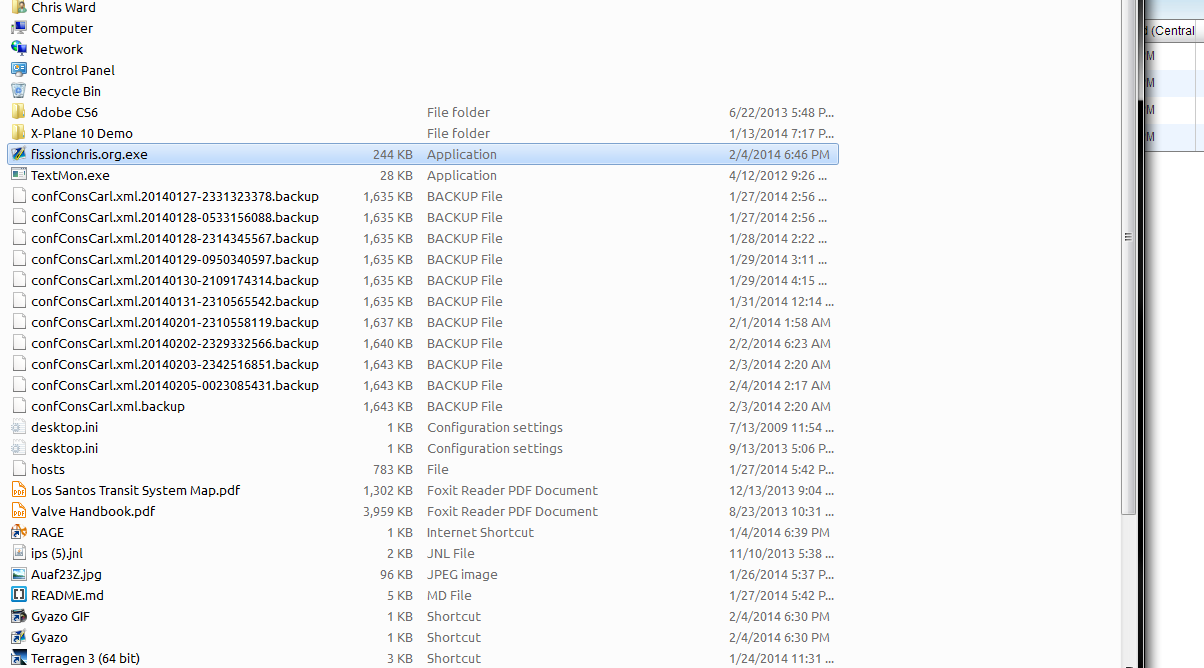Click the Terragen 3 (64 bit) shortcut icon
Image resolution: width=1204 pixels, height=668 pixels.
18,658
